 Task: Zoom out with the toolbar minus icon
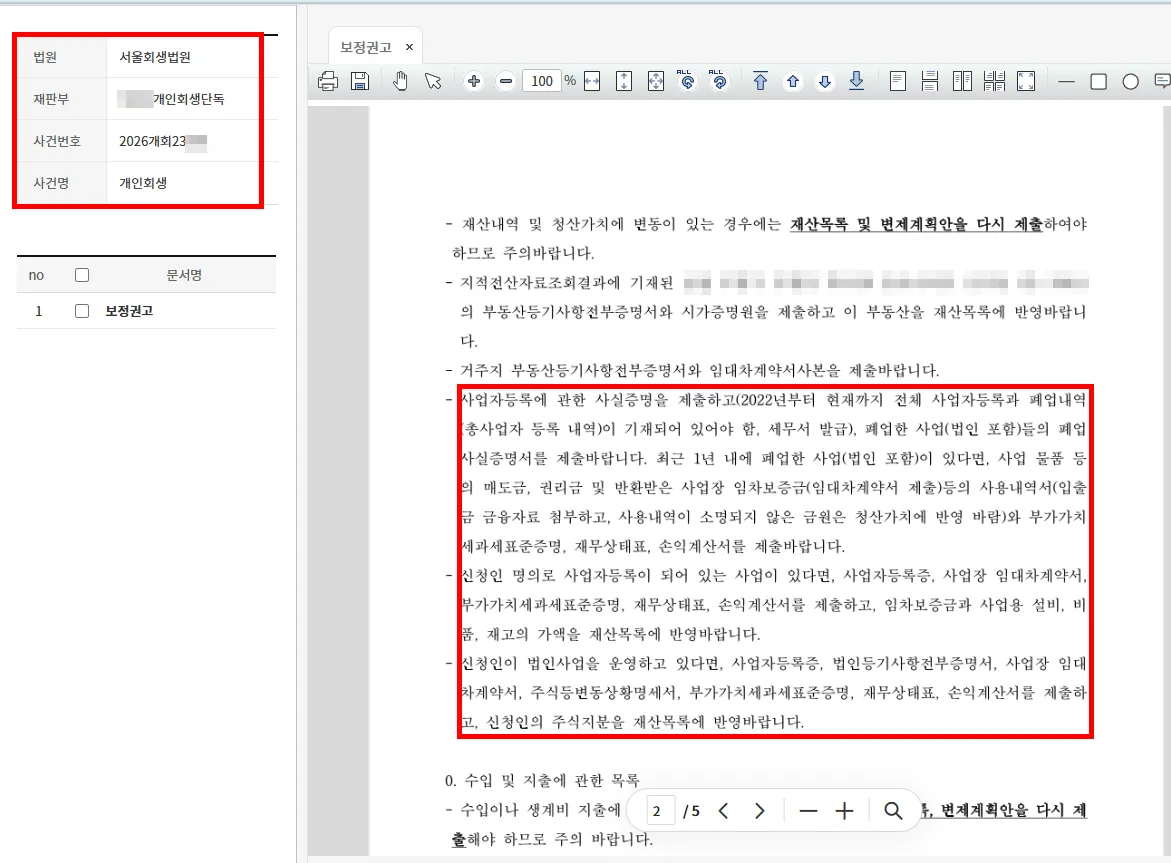(x=506, y=81)
